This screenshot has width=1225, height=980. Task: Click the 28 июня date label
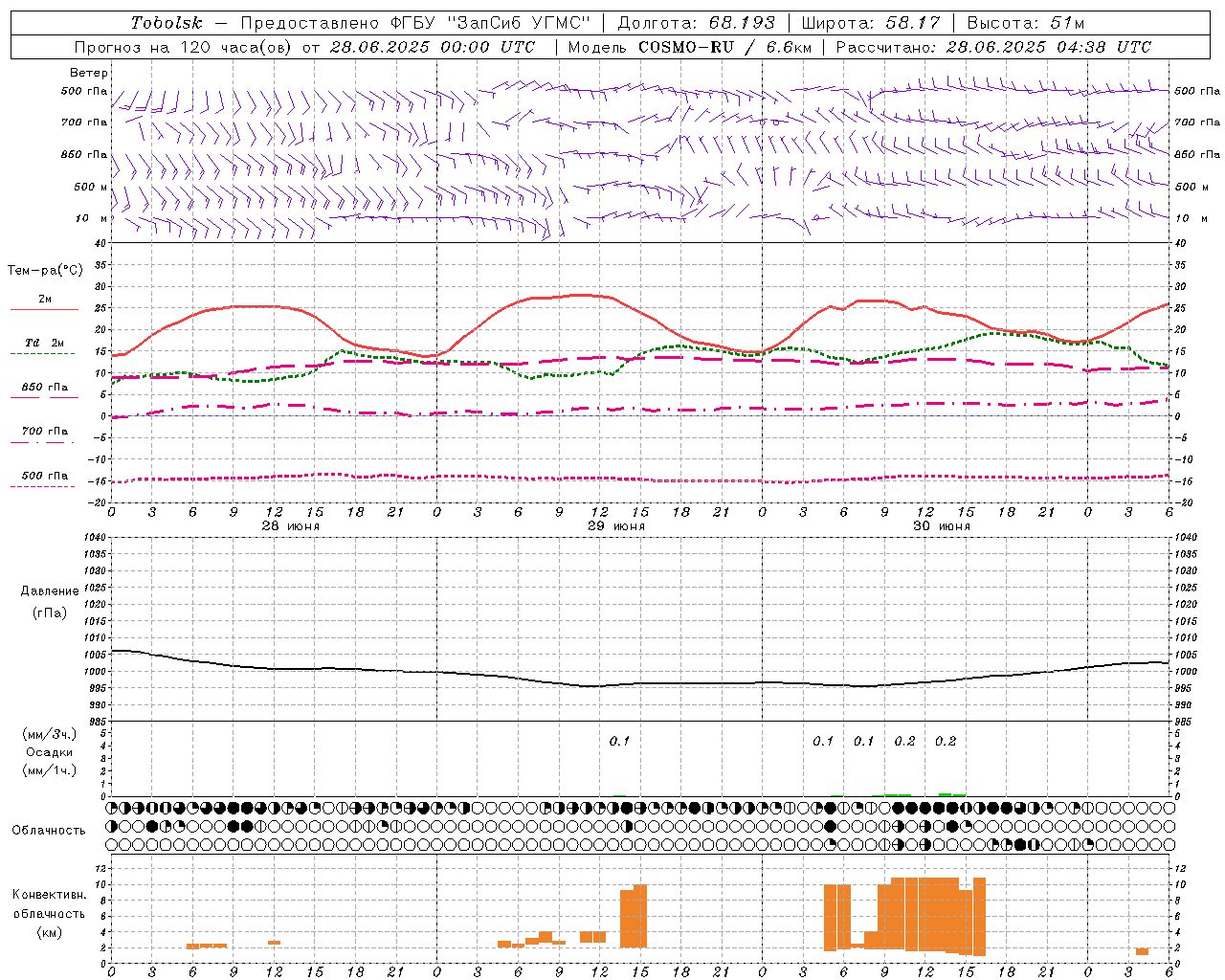(291, 526)
